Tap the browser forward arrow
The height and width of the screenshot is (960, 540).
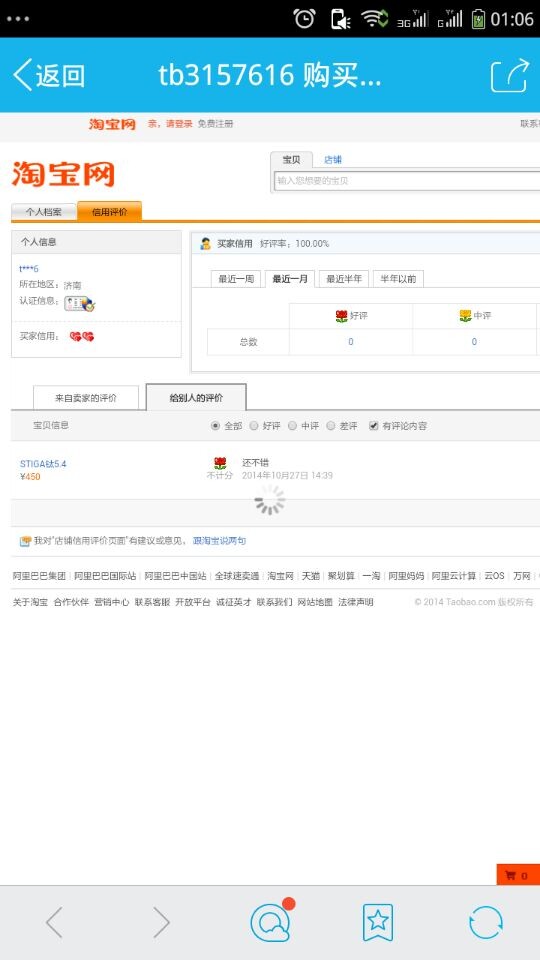coord(161,922)
